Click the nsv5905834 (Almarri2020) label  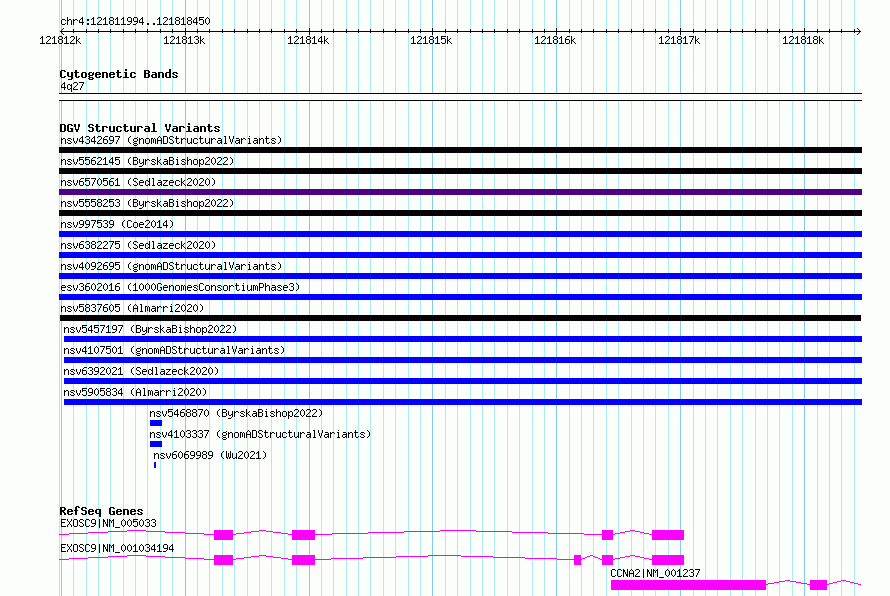coord(135,392)
